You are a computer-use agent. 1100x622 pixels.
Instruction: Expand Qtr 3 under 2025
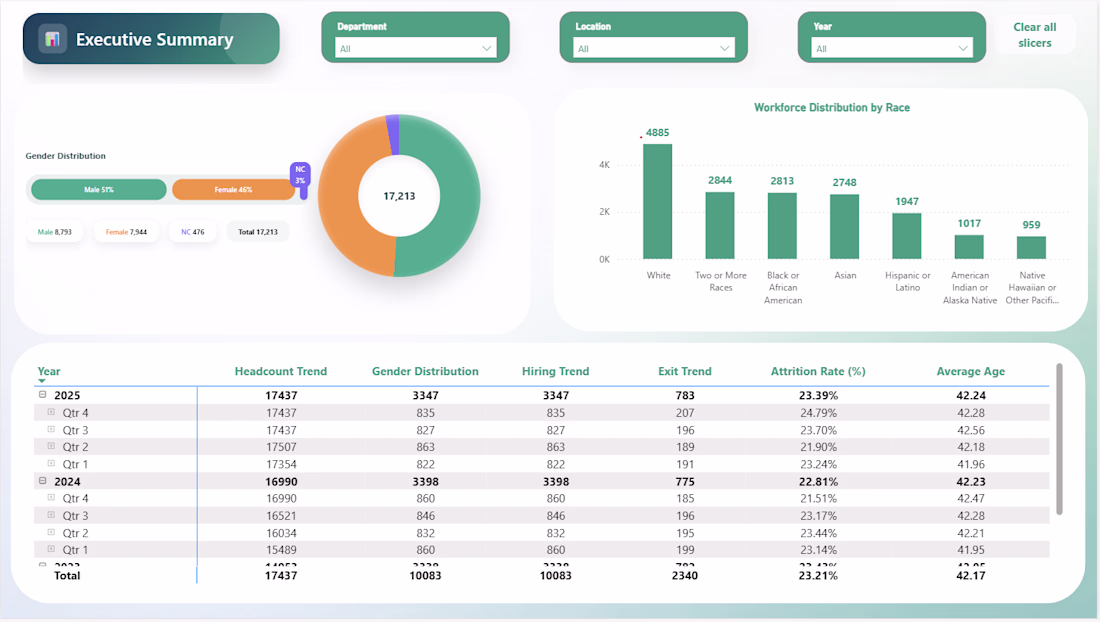51,429
